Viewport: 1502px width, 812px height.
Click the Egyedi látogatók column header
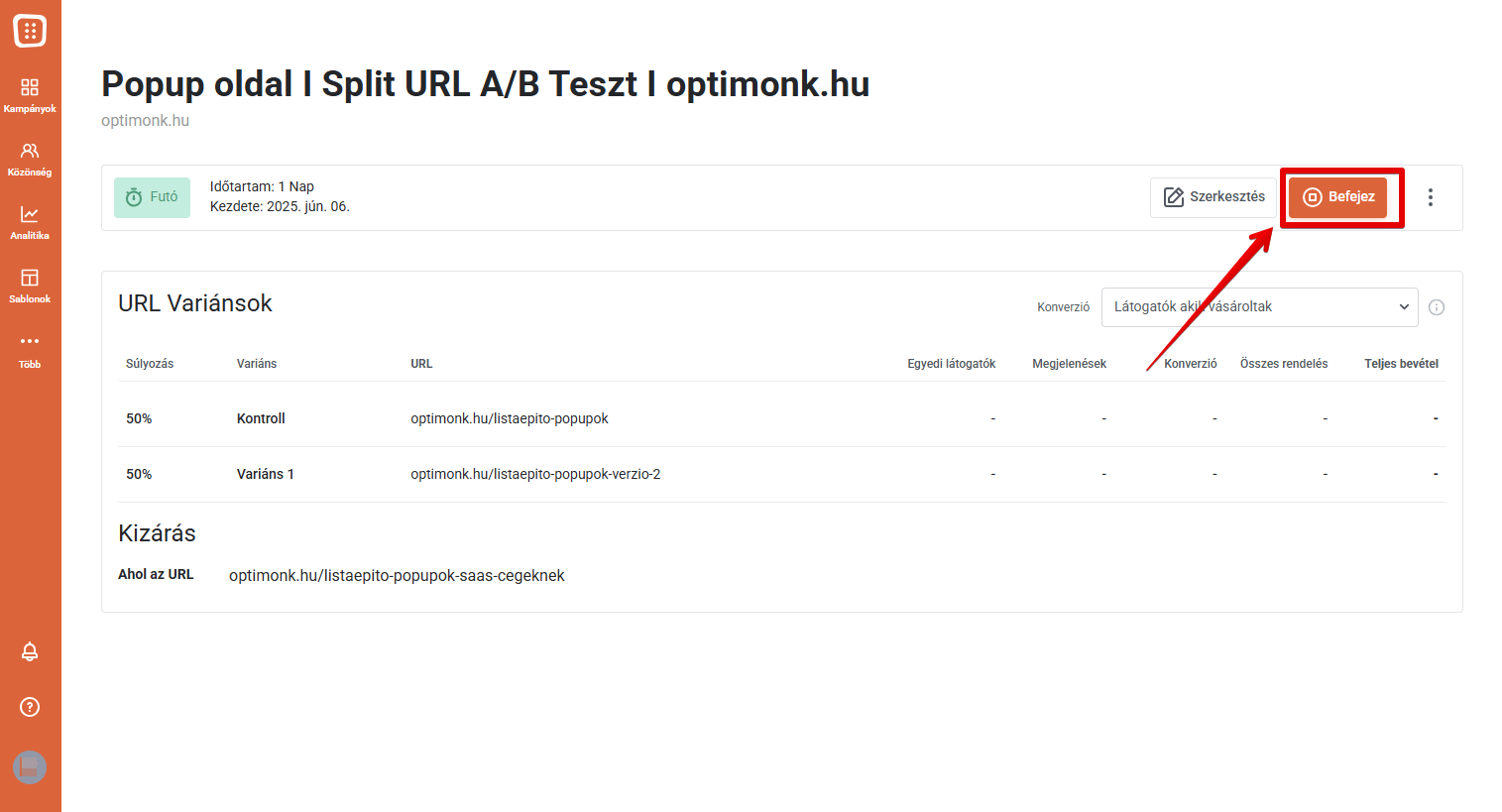point(951,364)
